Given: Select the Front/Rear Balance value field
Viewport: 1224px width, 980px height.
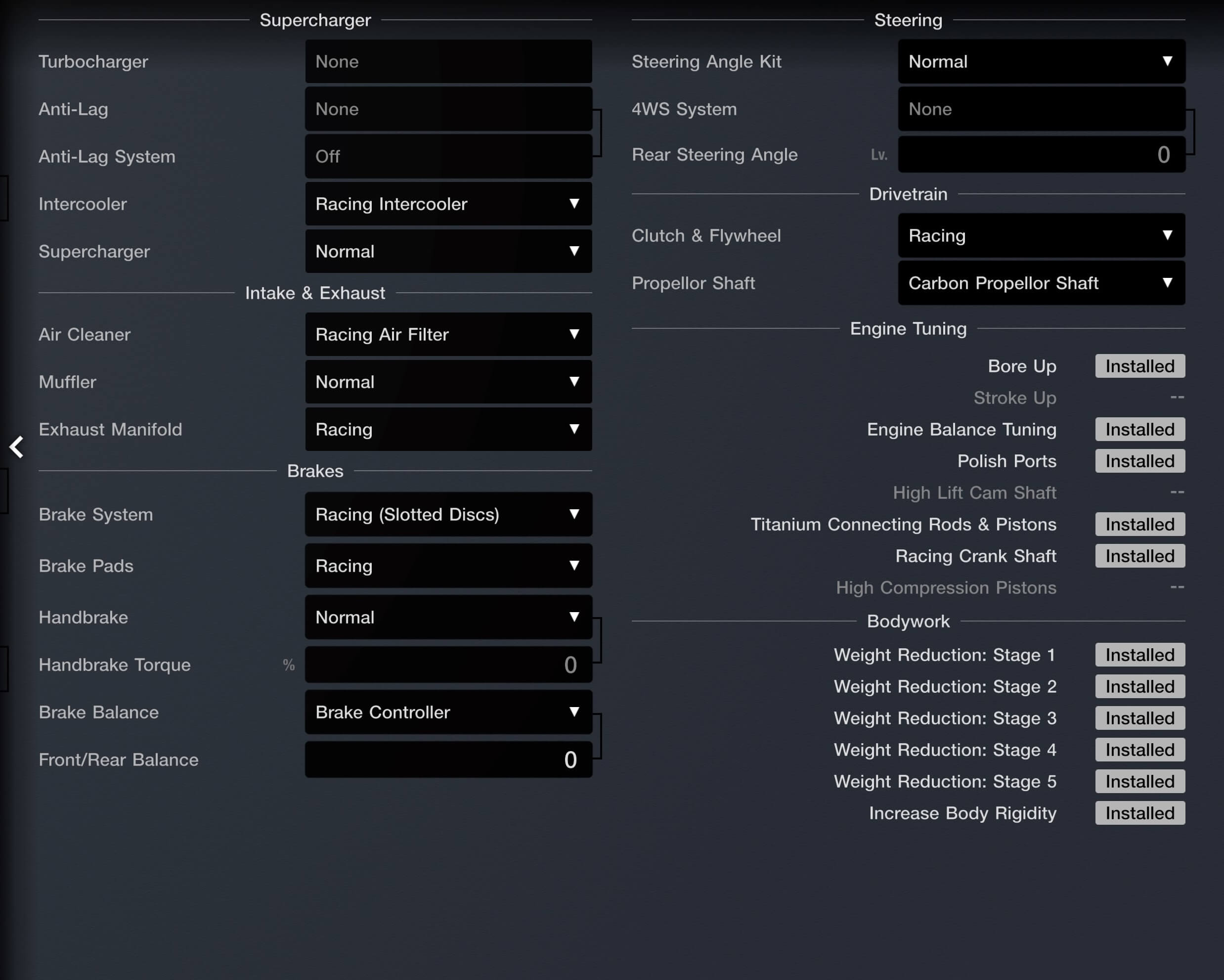Looking at the screenshot, I should click(448, 759).
